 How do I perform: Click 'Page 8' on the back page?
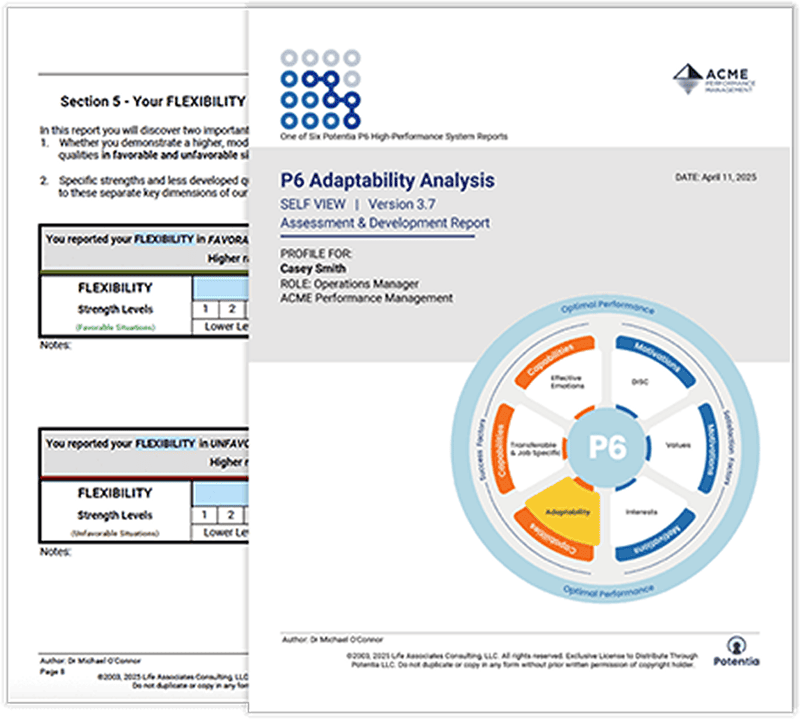pos(52,672)
